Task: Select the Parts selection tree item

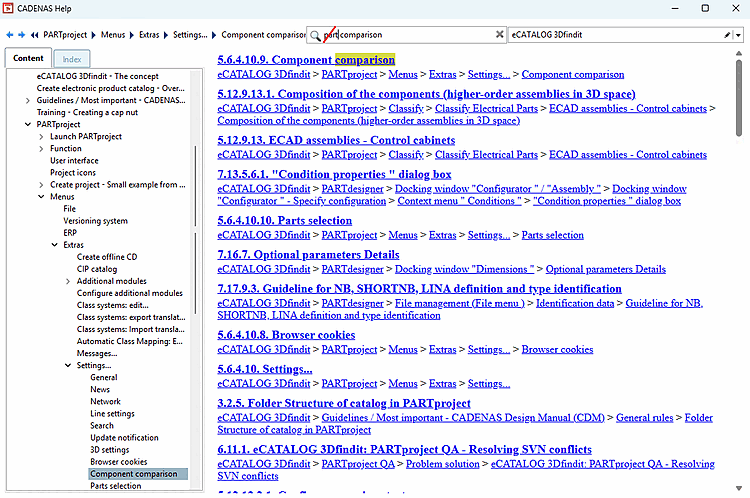Action: [116, 486]
